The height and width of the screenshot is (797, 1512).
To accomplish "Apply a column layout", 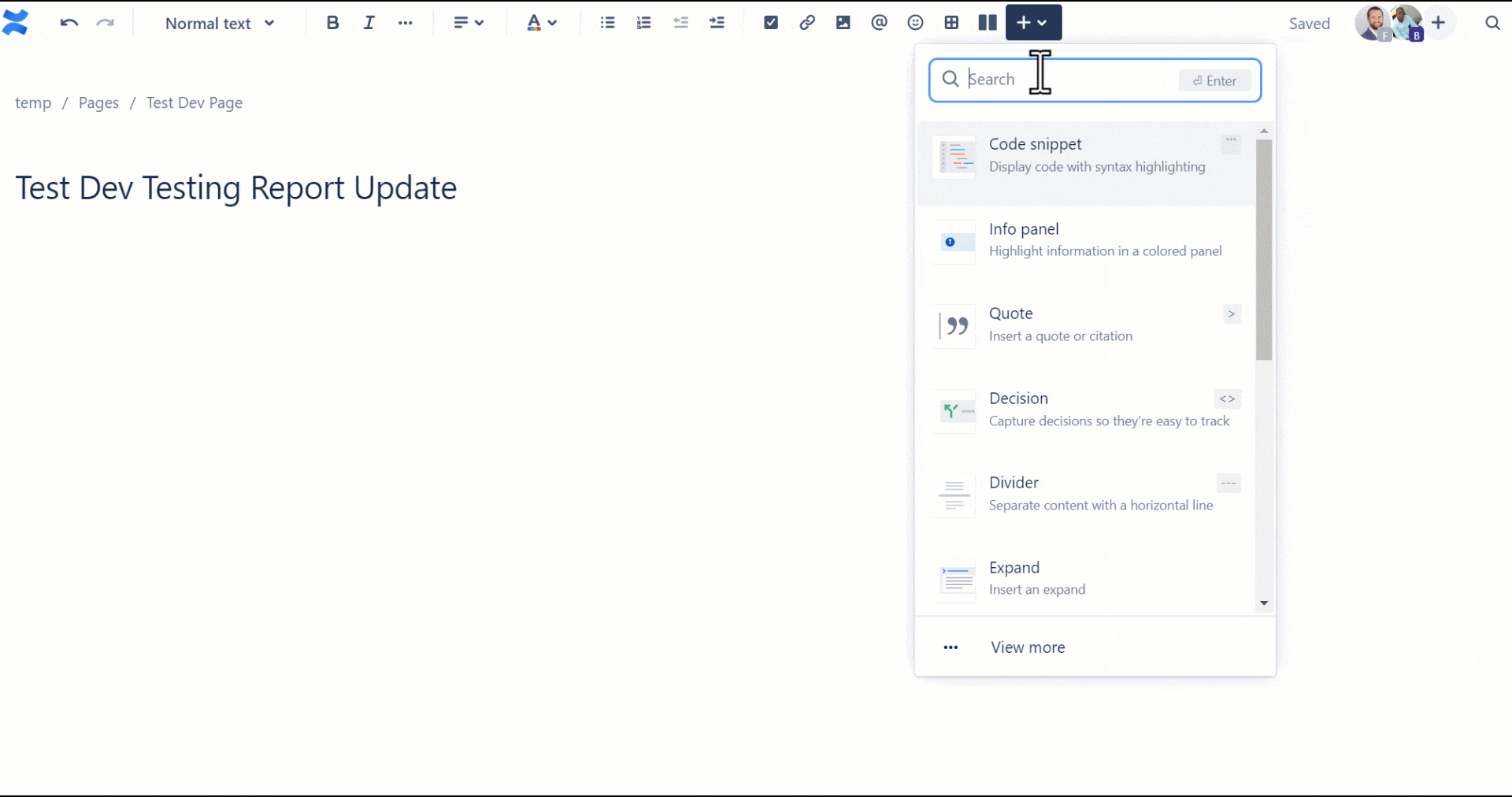I will [987, 23].
